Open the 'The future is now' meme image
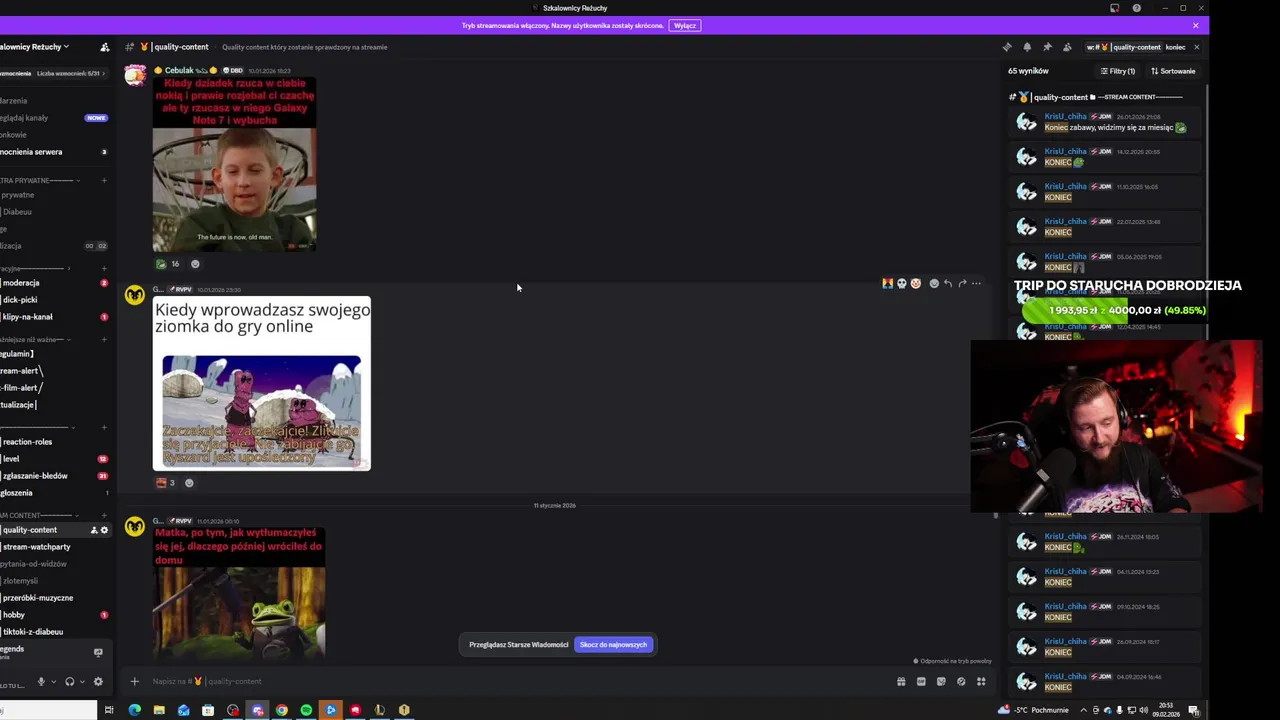 click(x=234, y=164)
